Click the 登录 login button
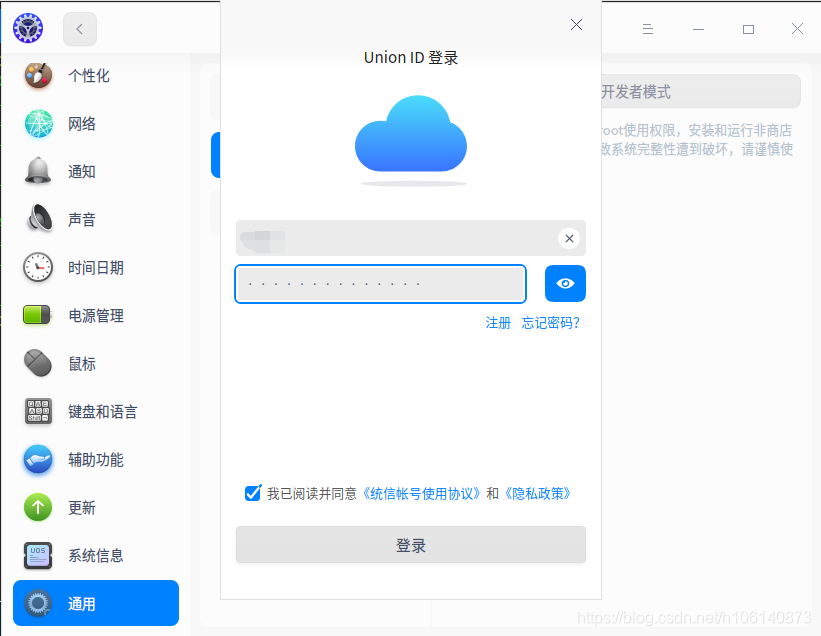 point(411,545)
